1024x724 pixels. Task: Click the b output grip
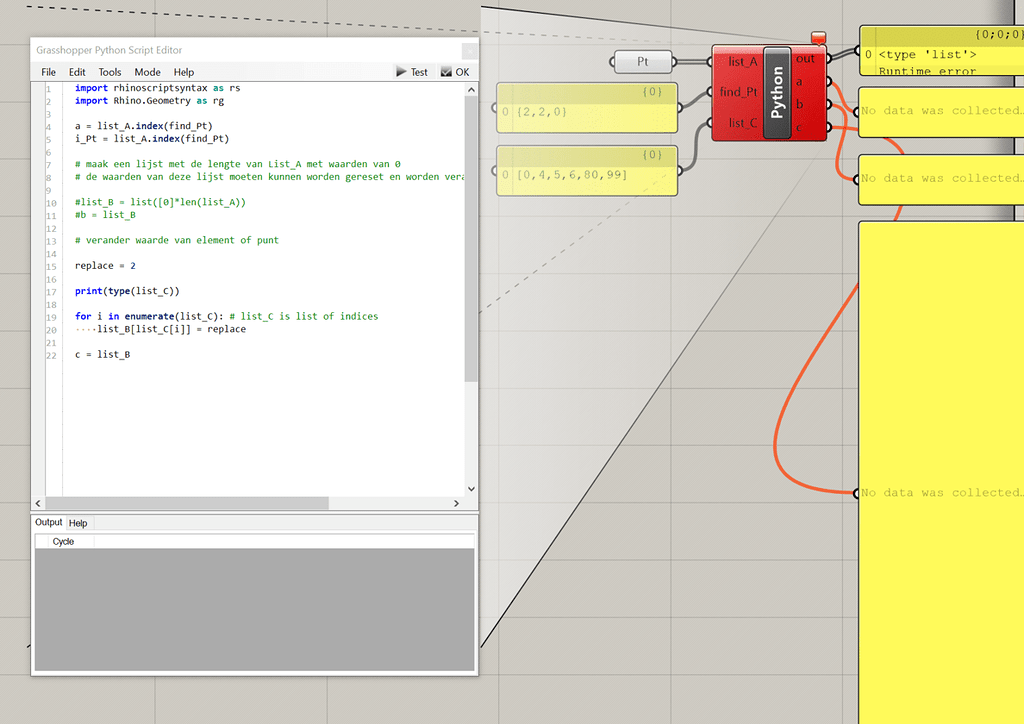pos(831,105)
